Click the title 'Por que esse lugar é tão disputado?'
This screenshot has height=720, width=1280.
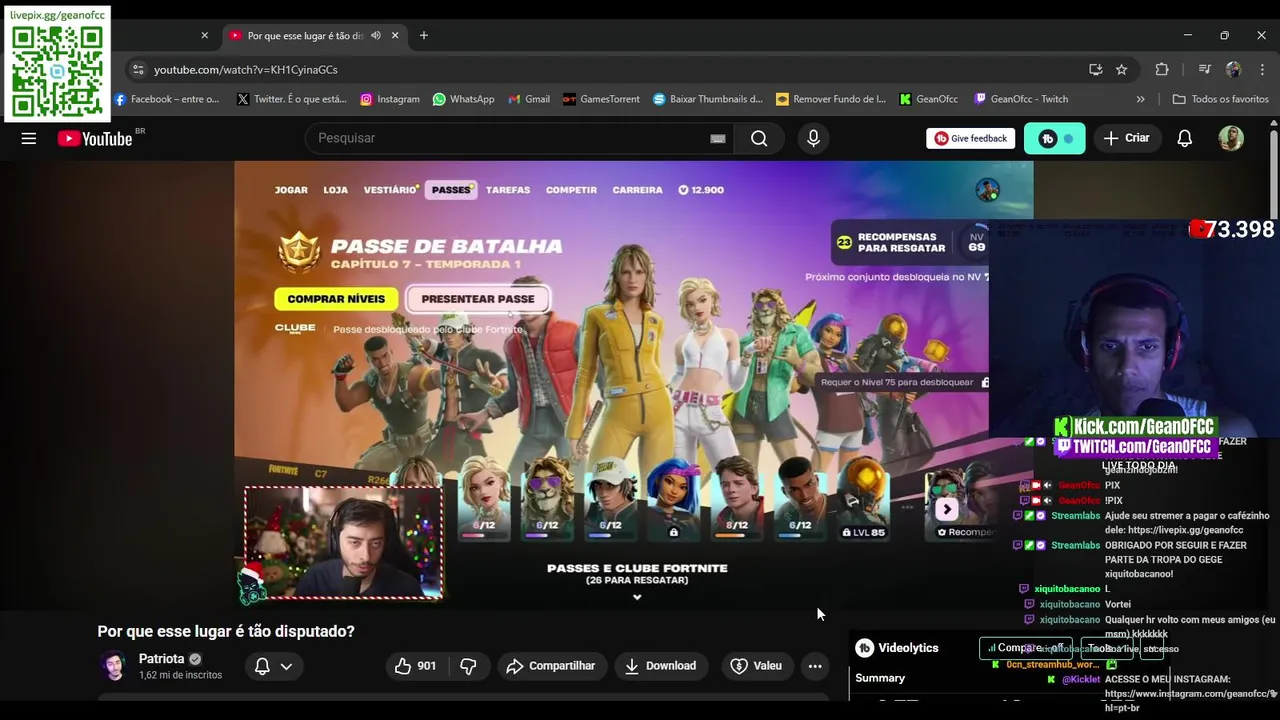click(226, 631)
